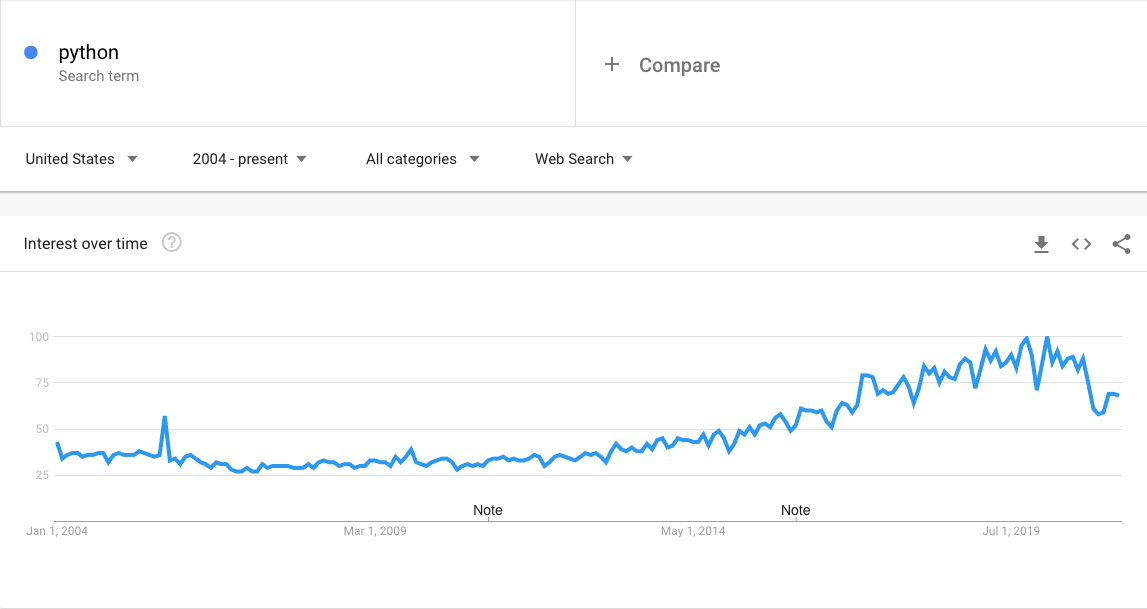Screen dimensions: 1147x609
Task: Click the Jan 1, 2004 axis label
Action: 57,531
